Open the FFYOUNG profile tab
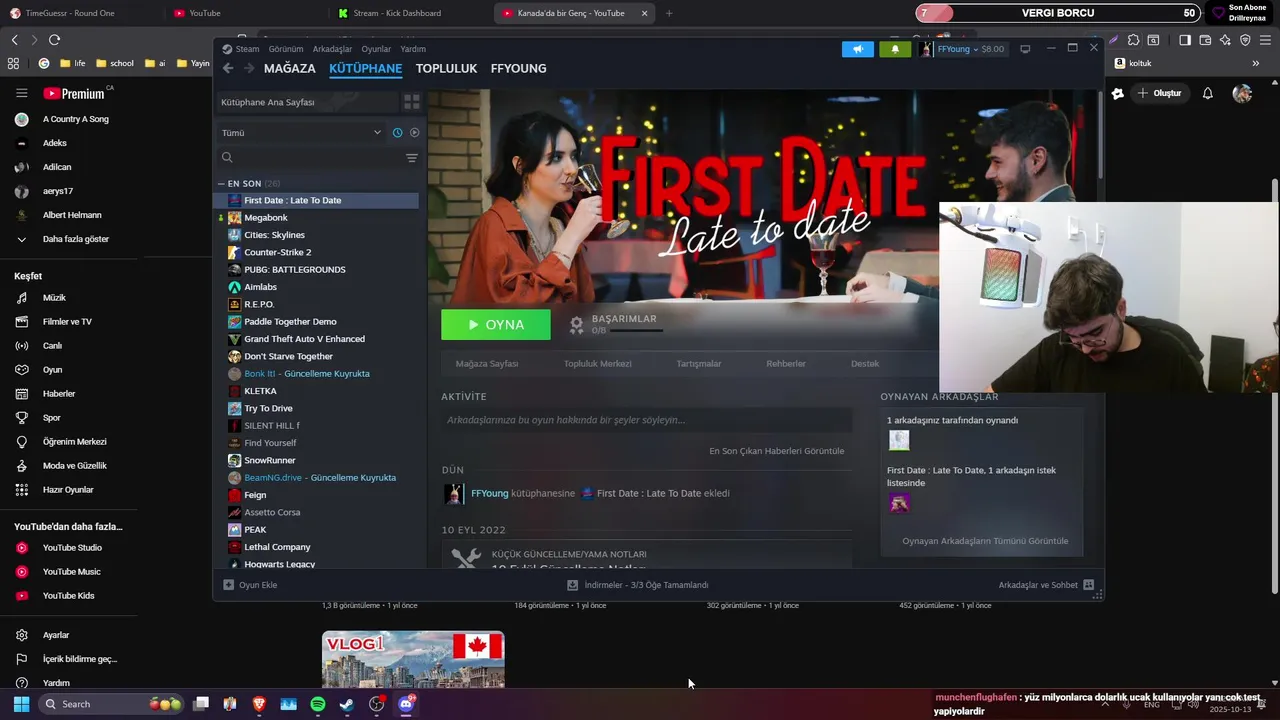Viewport: 1280px width, 720px height. pyautogui.click(x=518, y=68)
